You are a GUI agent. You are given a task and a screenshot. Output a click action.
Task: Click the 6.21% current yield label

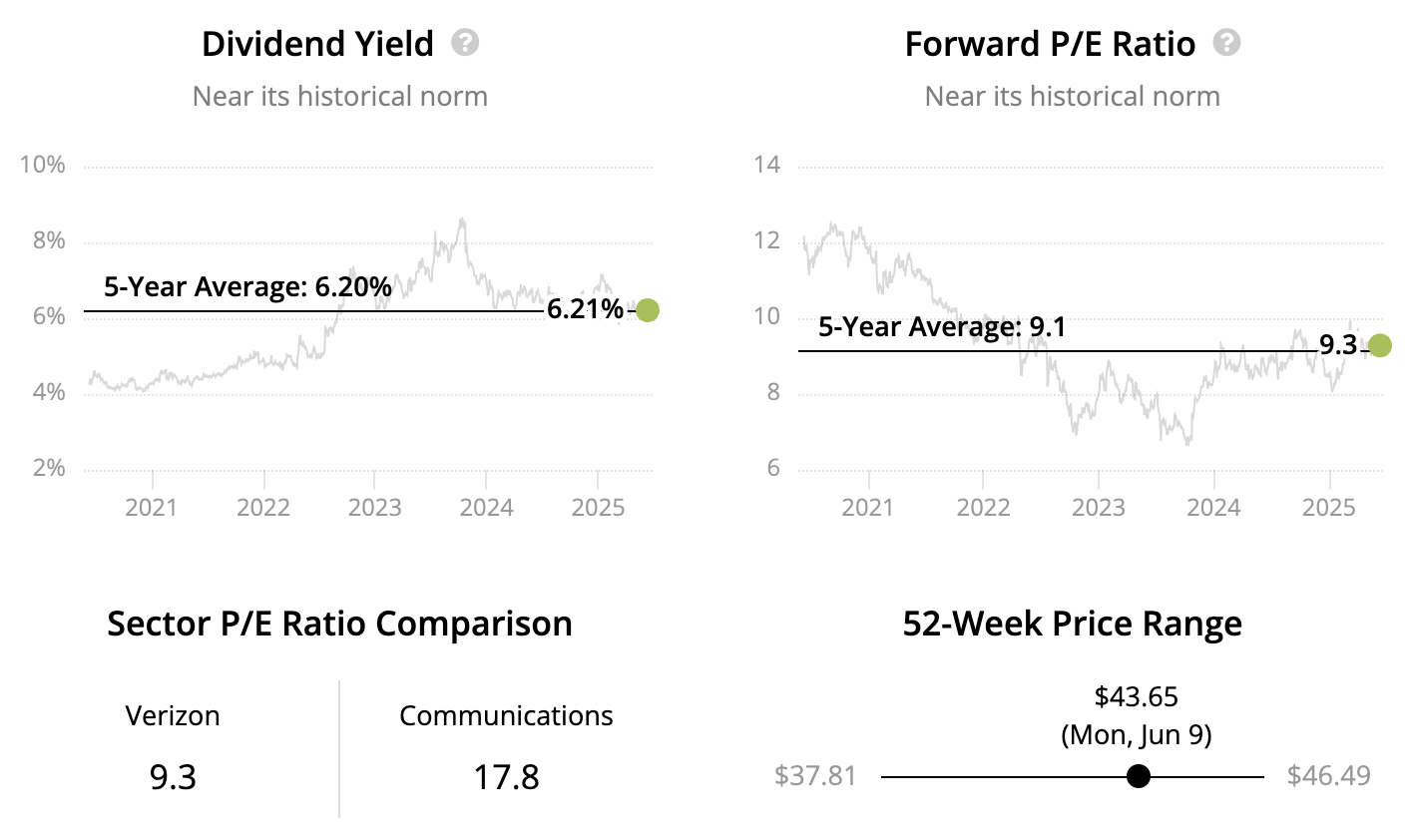click(585, 309)
